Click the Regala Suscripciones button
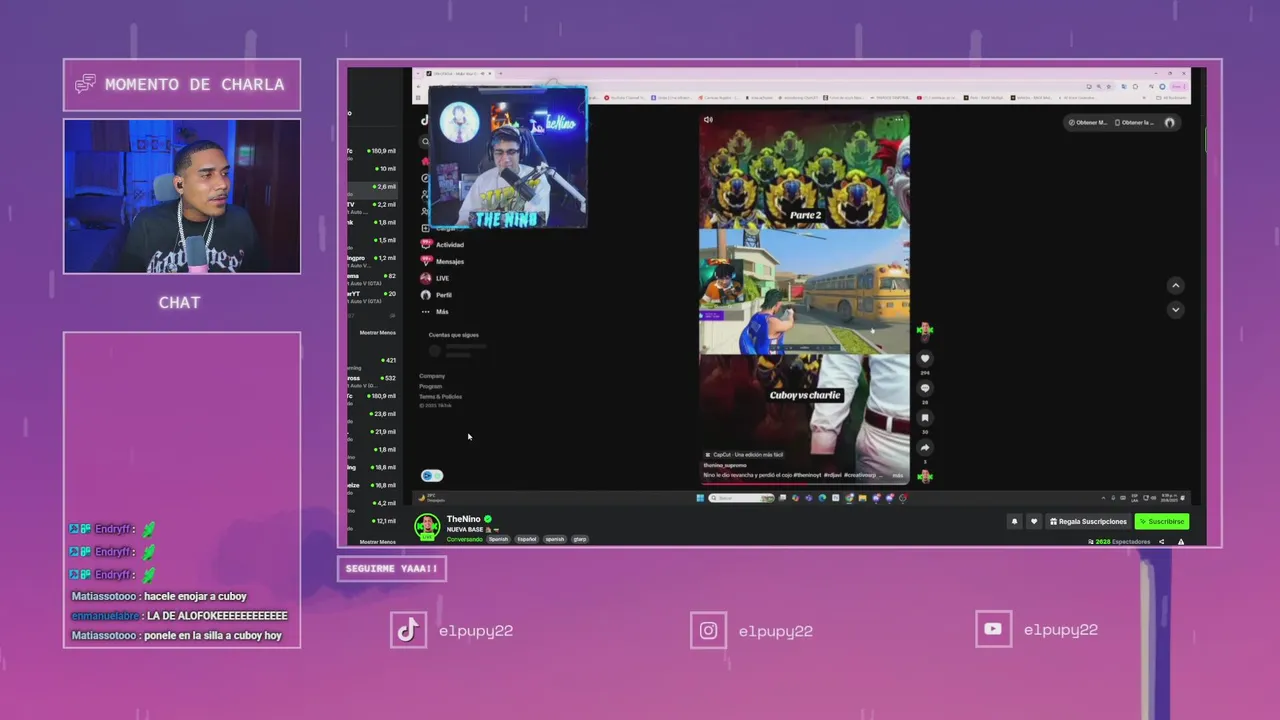Image resolution: width=1280 pixels, height=720 pixels. 1087,521
